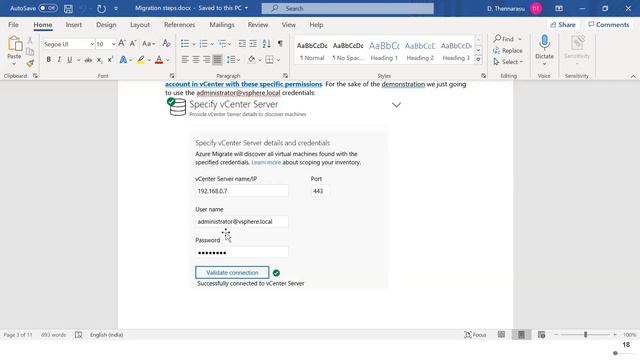Viewport: 640px width, 360px height.
Task: Open the Design tab
Action: (106, 24)
